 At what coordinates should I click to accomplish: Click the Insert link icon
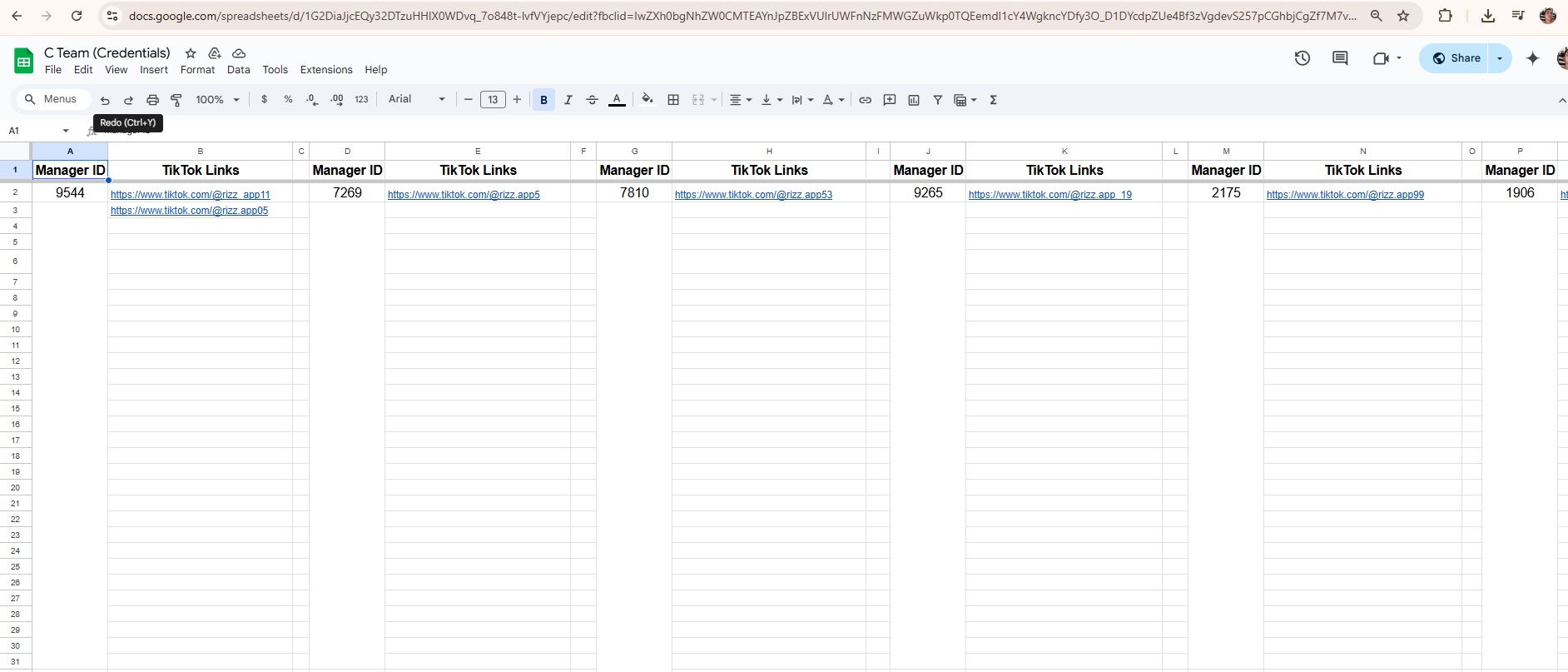point(866,100)
